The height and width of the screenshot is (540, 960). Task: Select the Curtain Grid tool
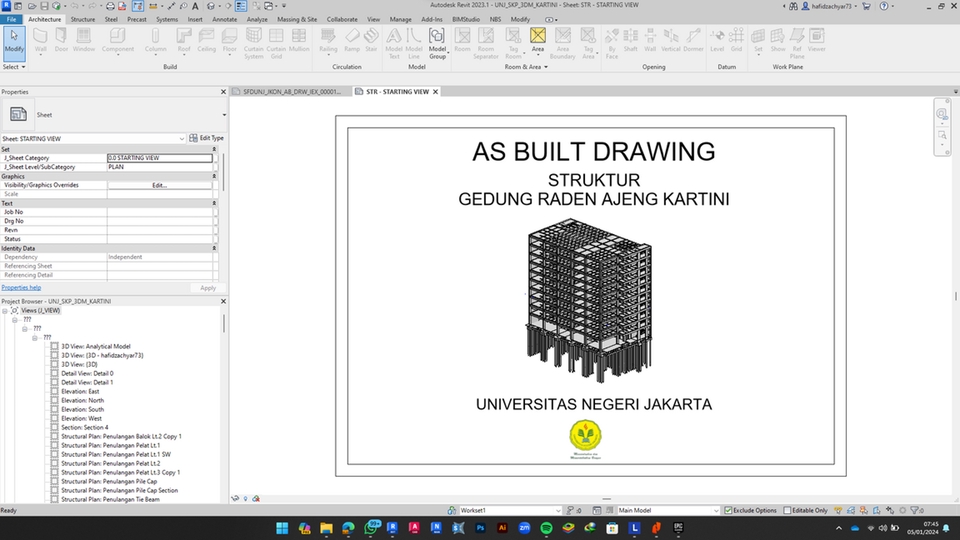(x=276, y=43)
